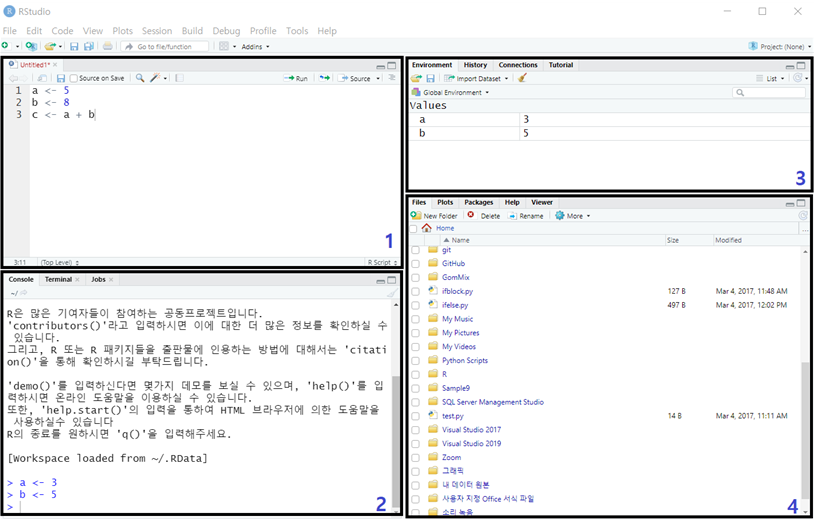Refresh the Files pane listing
The height and width of the screenshot is (522, 817).
[x=803, y=215]
